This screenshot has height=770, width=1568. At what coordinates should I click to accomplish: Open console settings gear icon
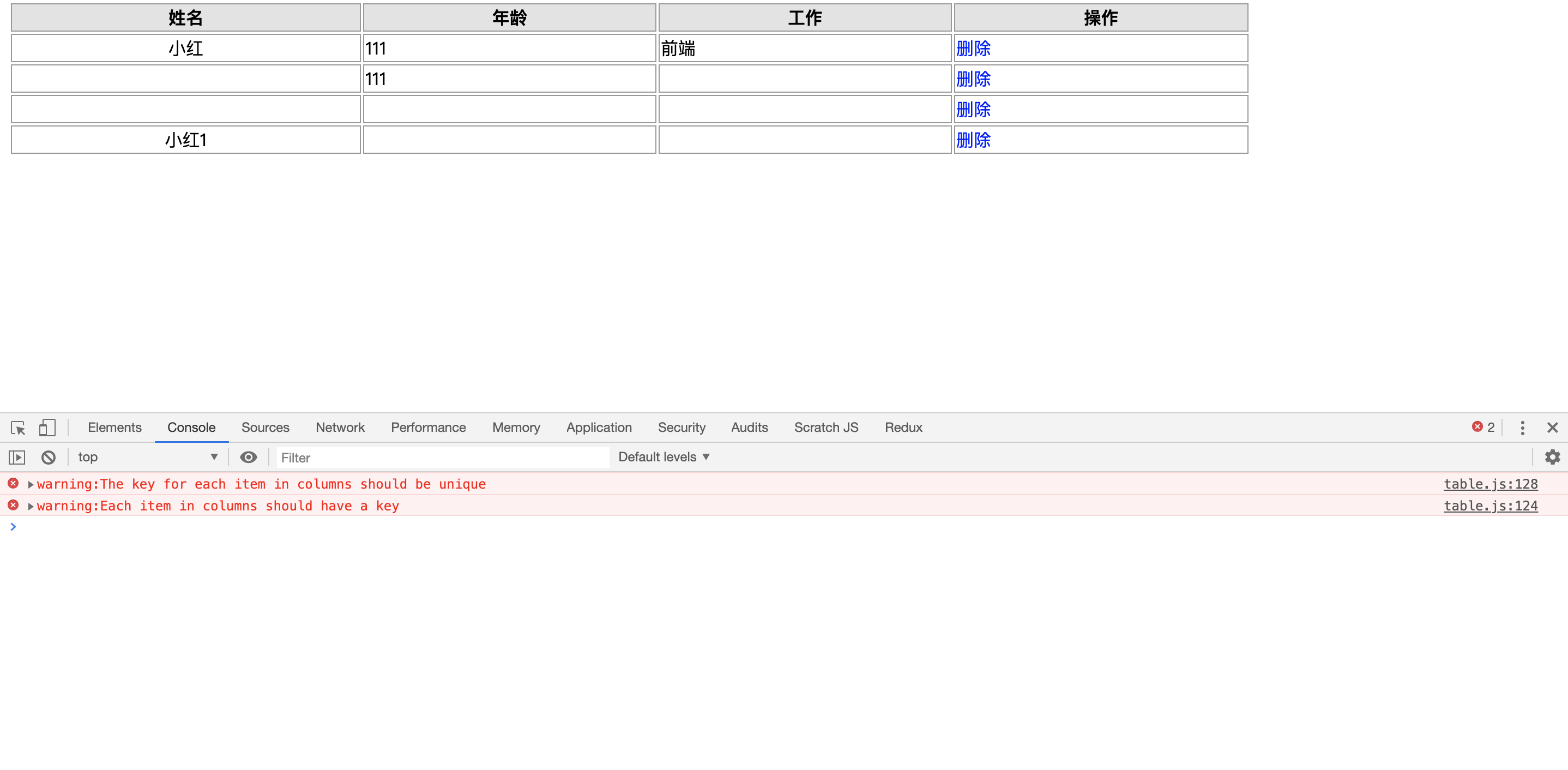(x=1552, y=457)
